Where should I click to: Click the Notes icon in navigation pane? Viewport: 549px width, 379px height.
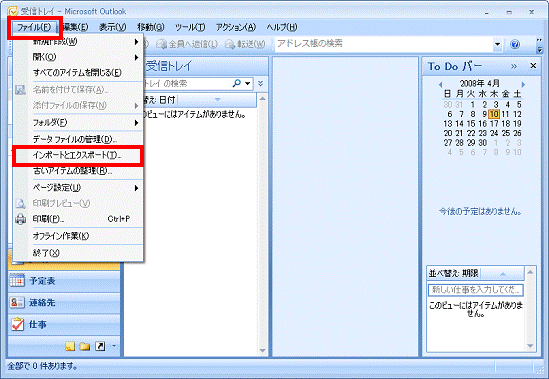[x=70, y=346]
